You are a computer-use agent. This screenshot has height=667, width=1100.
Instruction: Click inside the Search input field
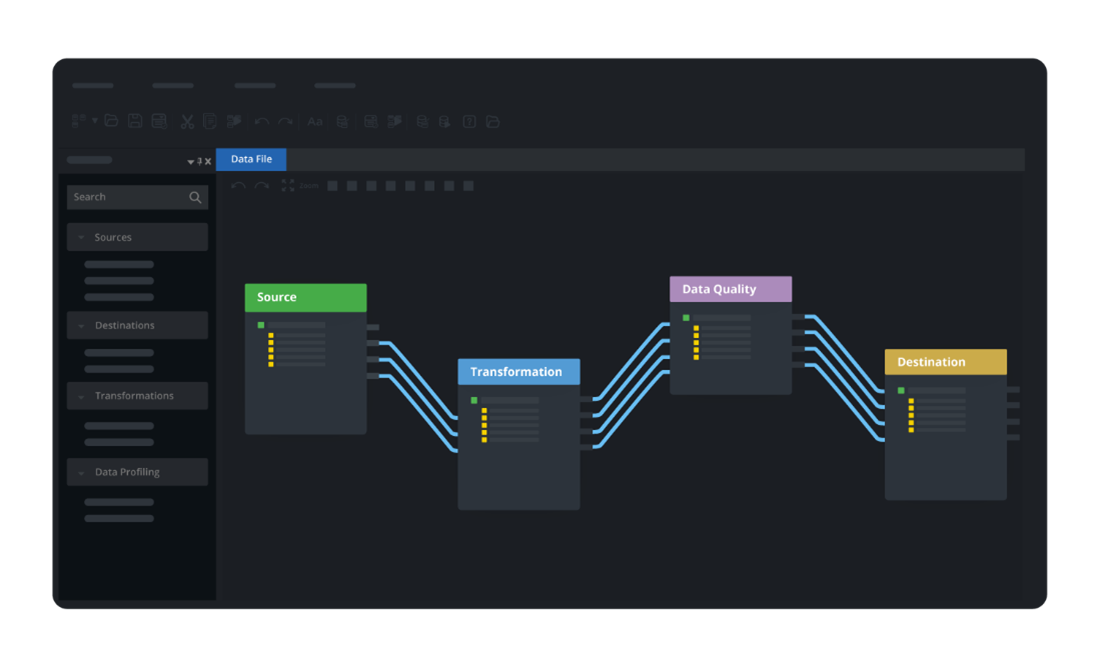[x=125, y=197]
